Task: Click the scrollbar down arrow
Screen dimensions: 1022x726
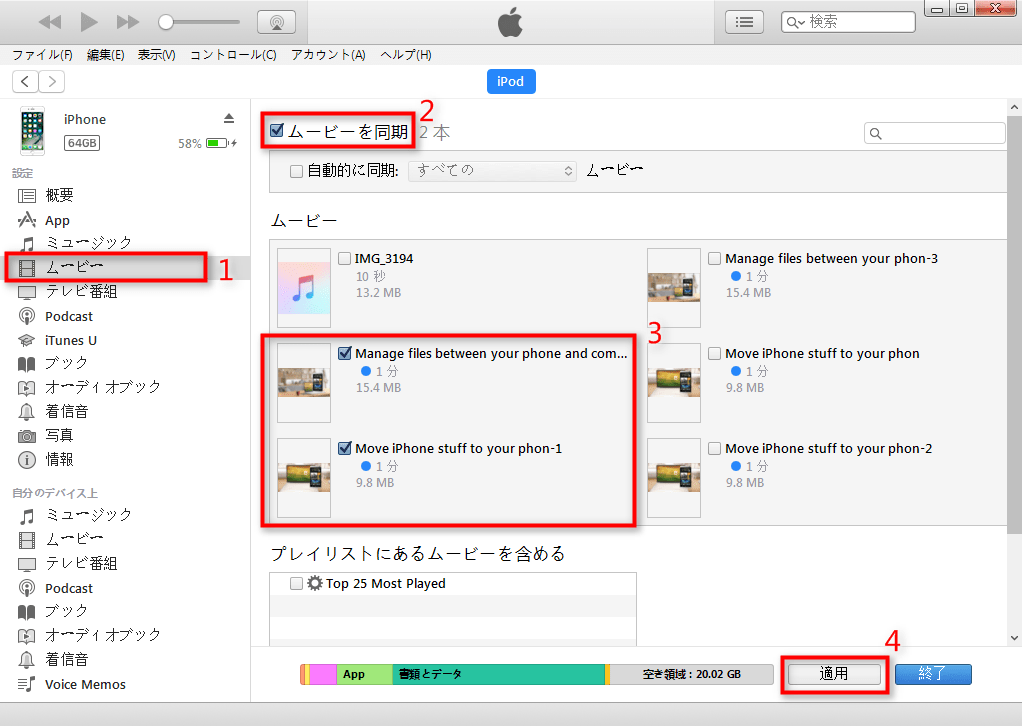Action: point(1014,638)
